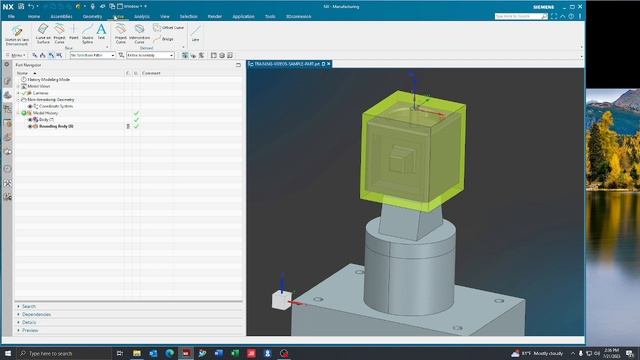Select the Studio Spline tool

coord(87,33)
